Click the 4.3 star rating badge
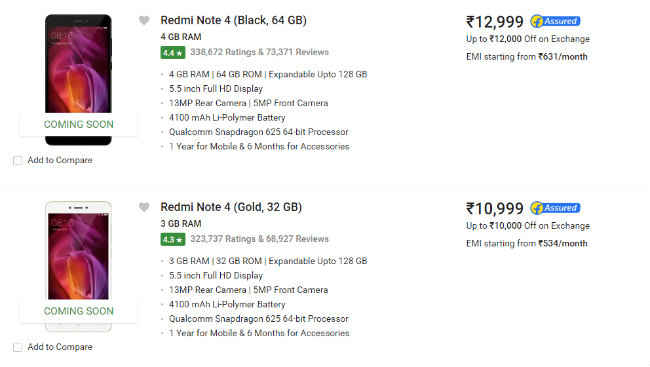The height and width of the screenshot is (367, 650). 172,239
